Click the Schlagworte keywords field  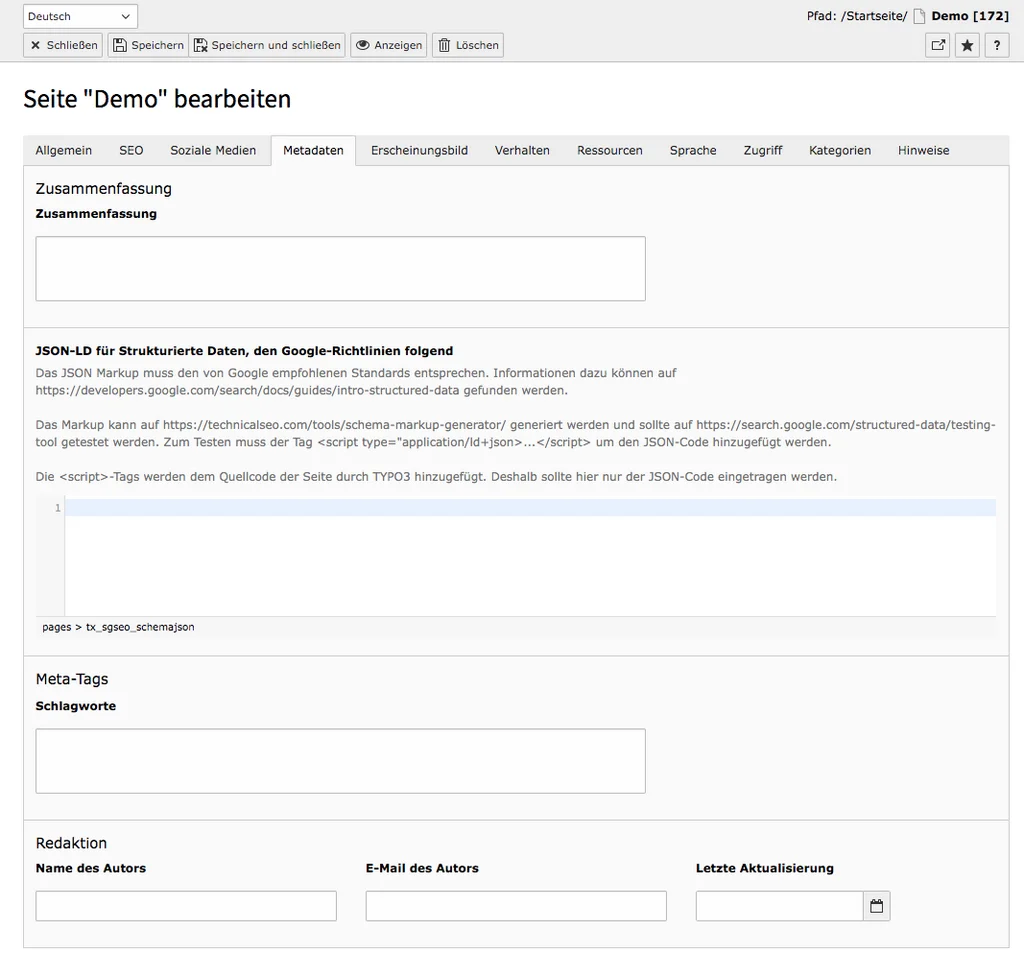[340, 760]
